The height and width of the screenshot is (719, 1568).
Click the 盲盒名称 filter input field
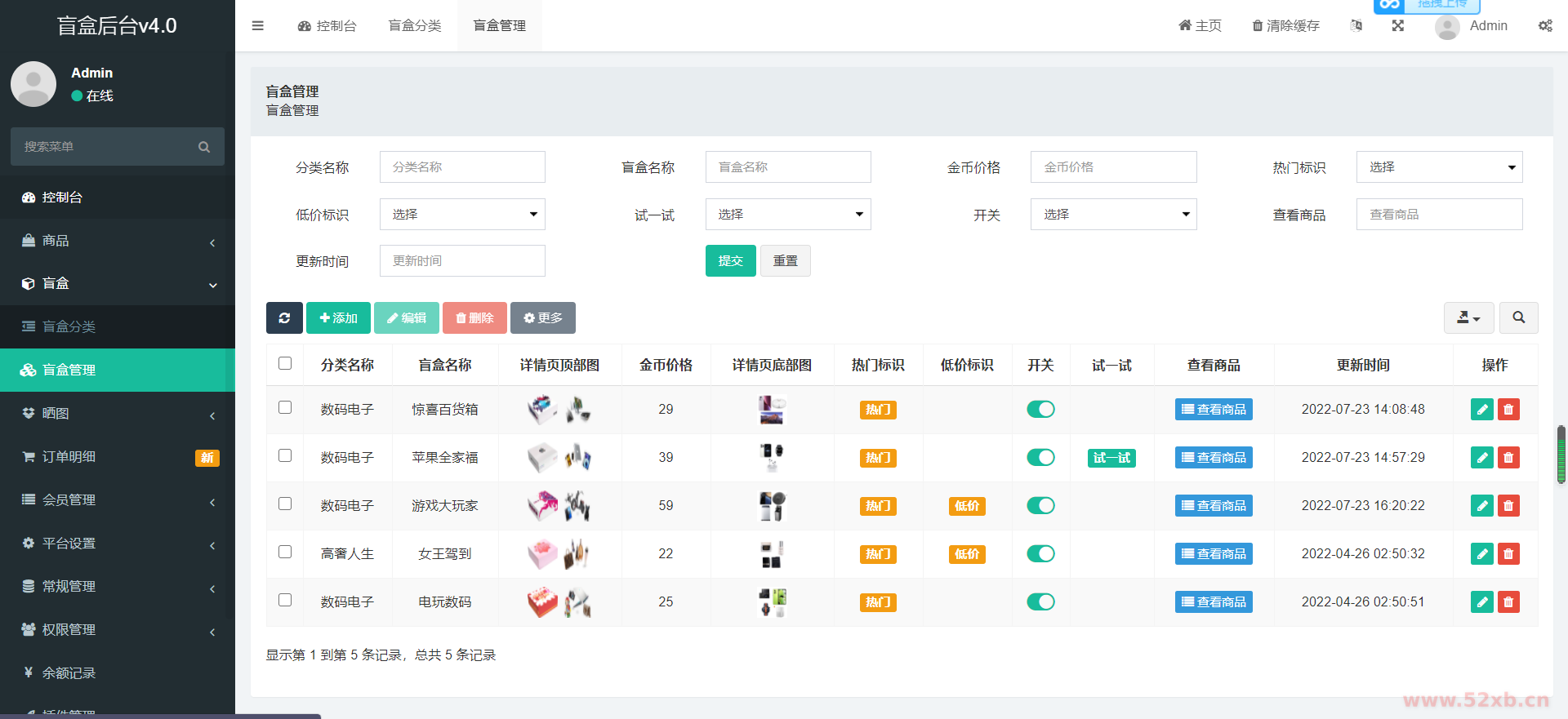[x=787, y=167]
